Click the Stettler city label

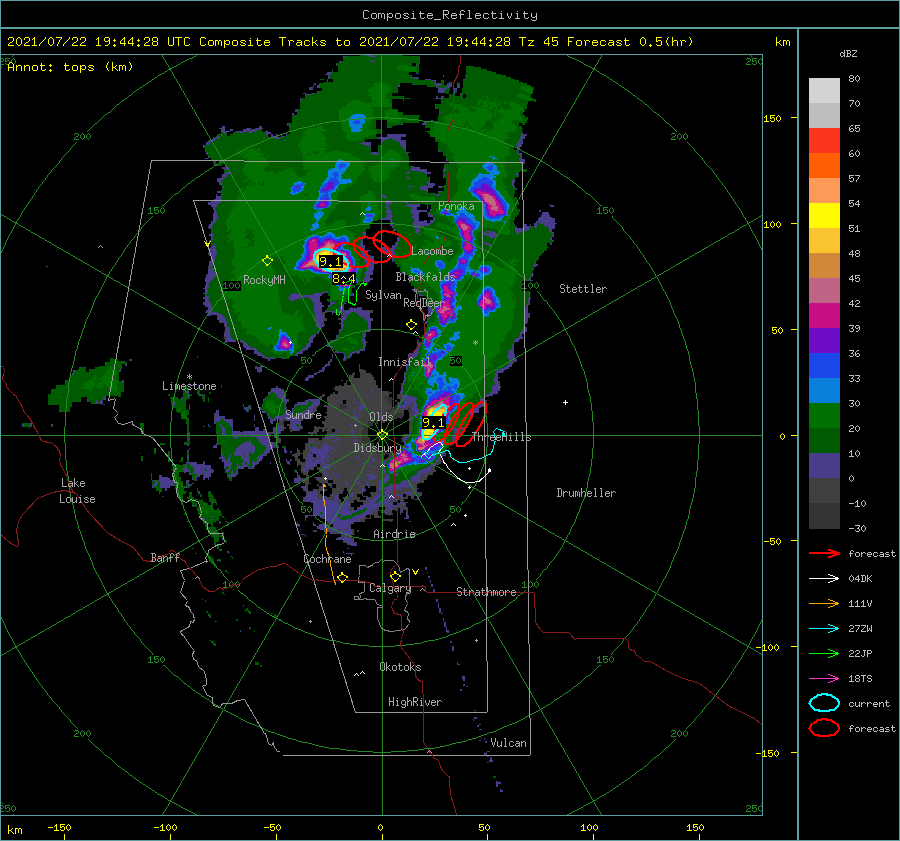pos(583,289)
